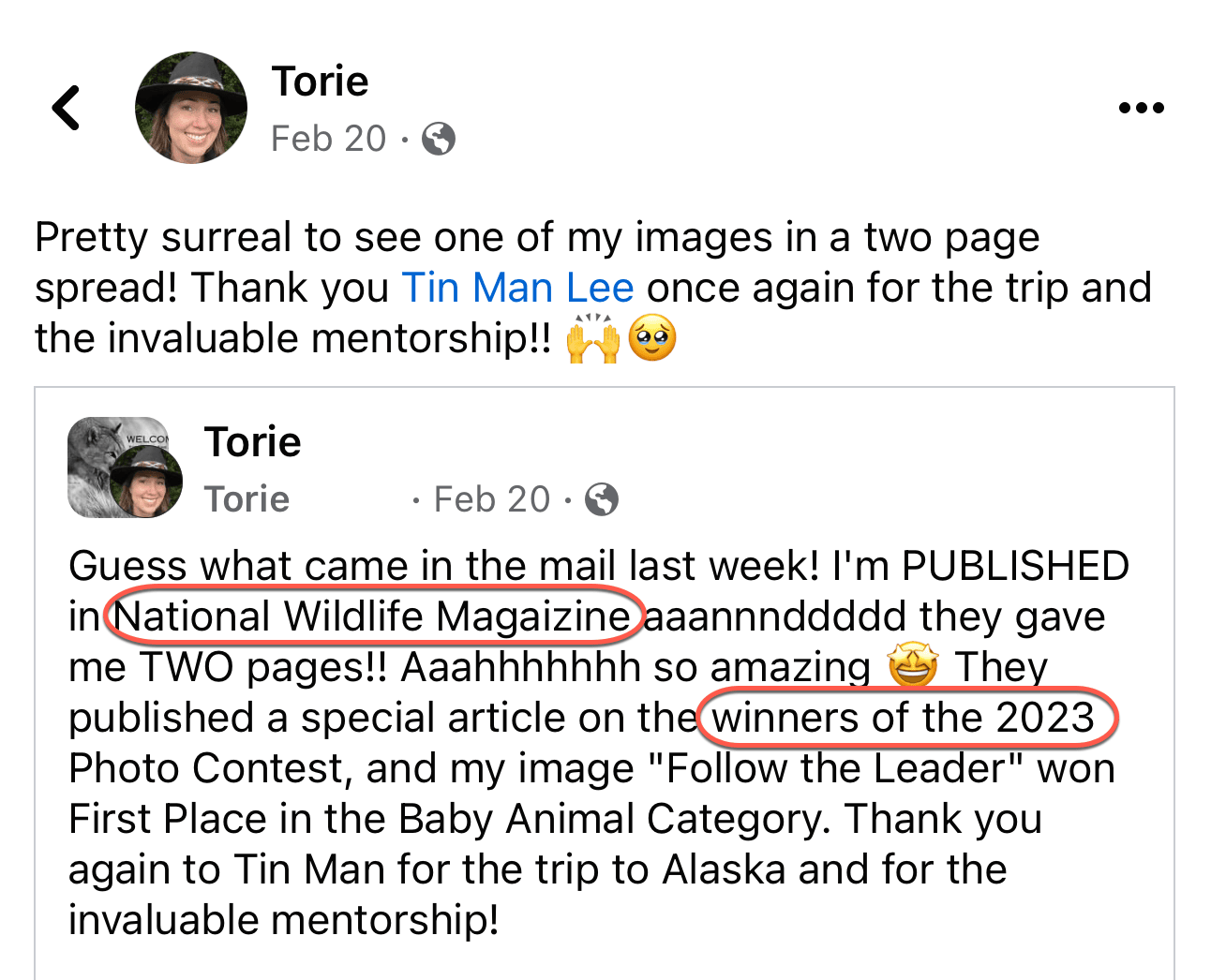Screen dimensions: 1211x980
Task: Click the top bold Torie author name
Action: [320, 82]
